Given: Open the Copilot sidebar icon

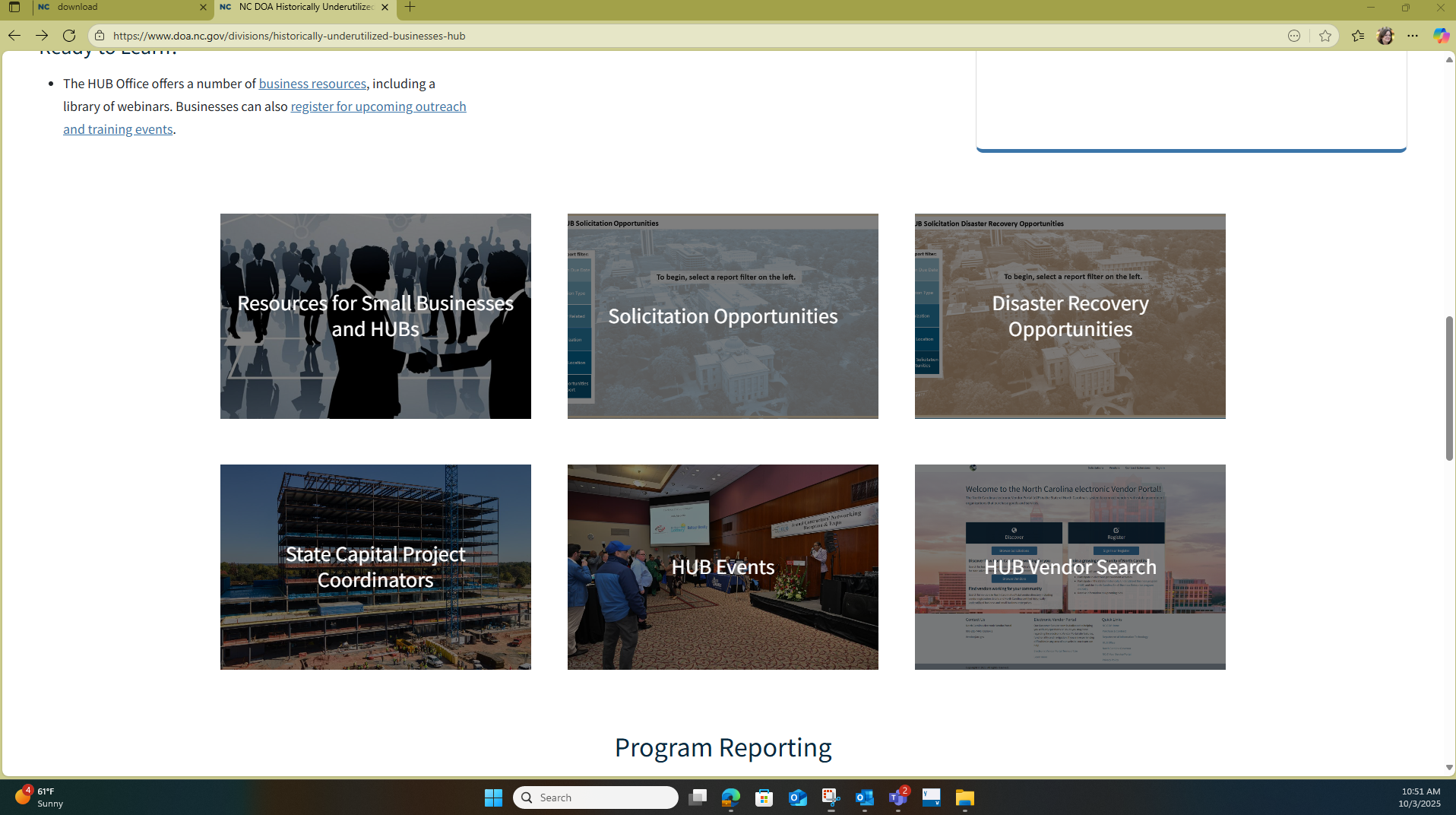Looking at the screenshot, I should pos(1440,36).
